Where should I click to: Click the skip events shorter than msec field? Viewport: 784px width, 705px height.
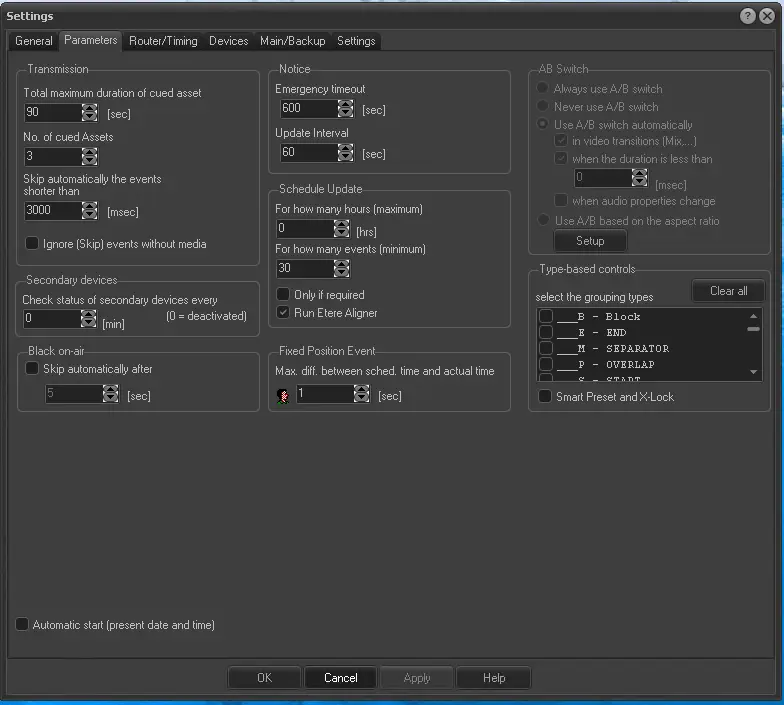point(53,211)
